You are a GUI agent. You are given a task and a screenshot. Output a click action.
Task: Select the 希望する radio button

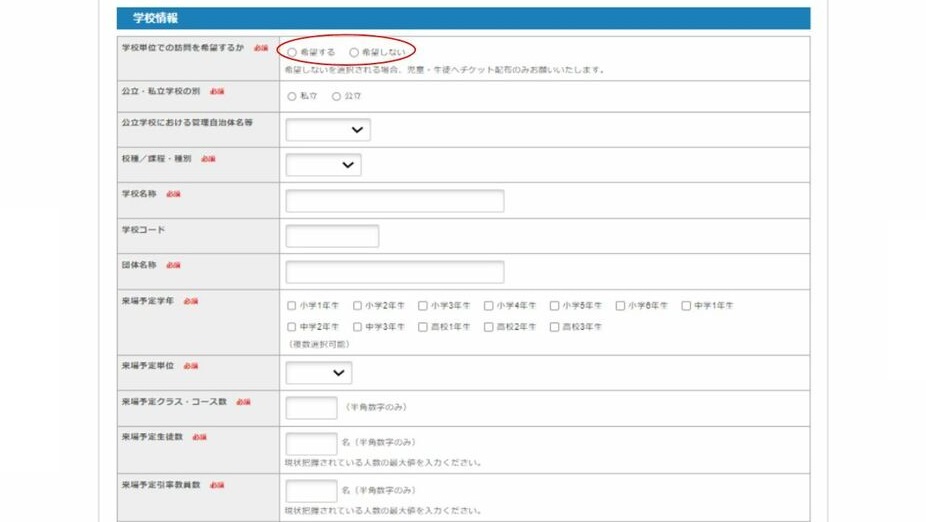[x=292, y=51]
